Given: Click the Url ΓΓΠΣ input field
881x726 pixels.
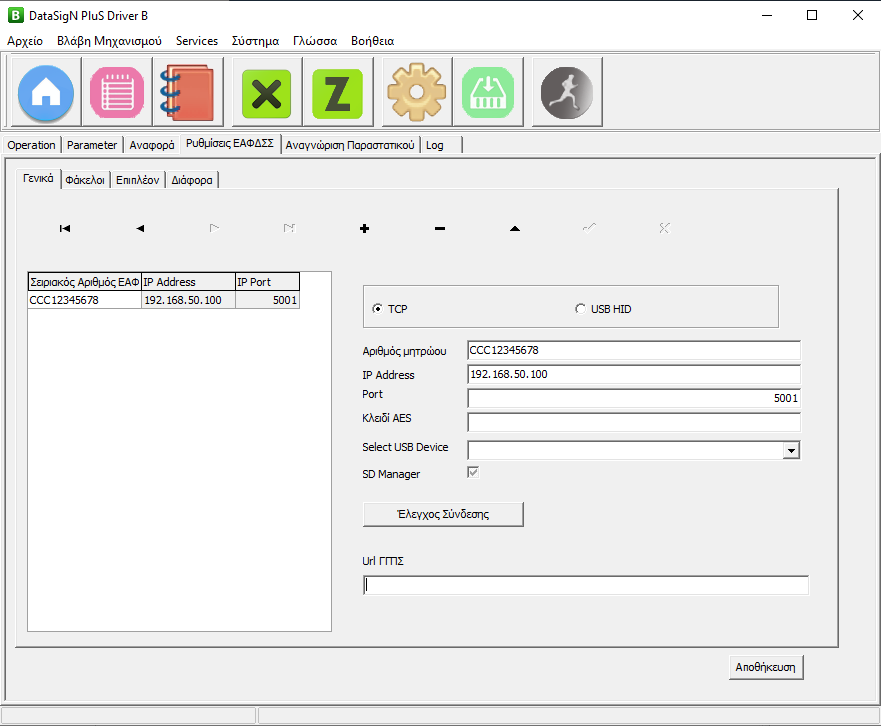Looking at the screenshot, I should (x=586, y=585).
